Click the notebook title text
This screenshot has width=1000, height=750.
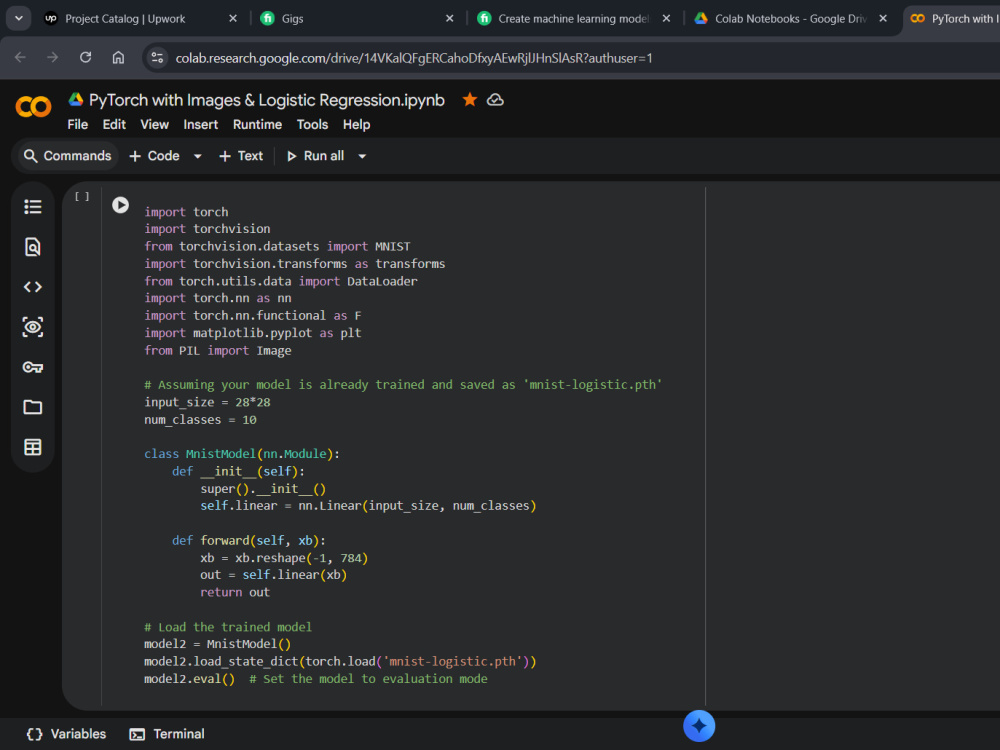point(267,100)
